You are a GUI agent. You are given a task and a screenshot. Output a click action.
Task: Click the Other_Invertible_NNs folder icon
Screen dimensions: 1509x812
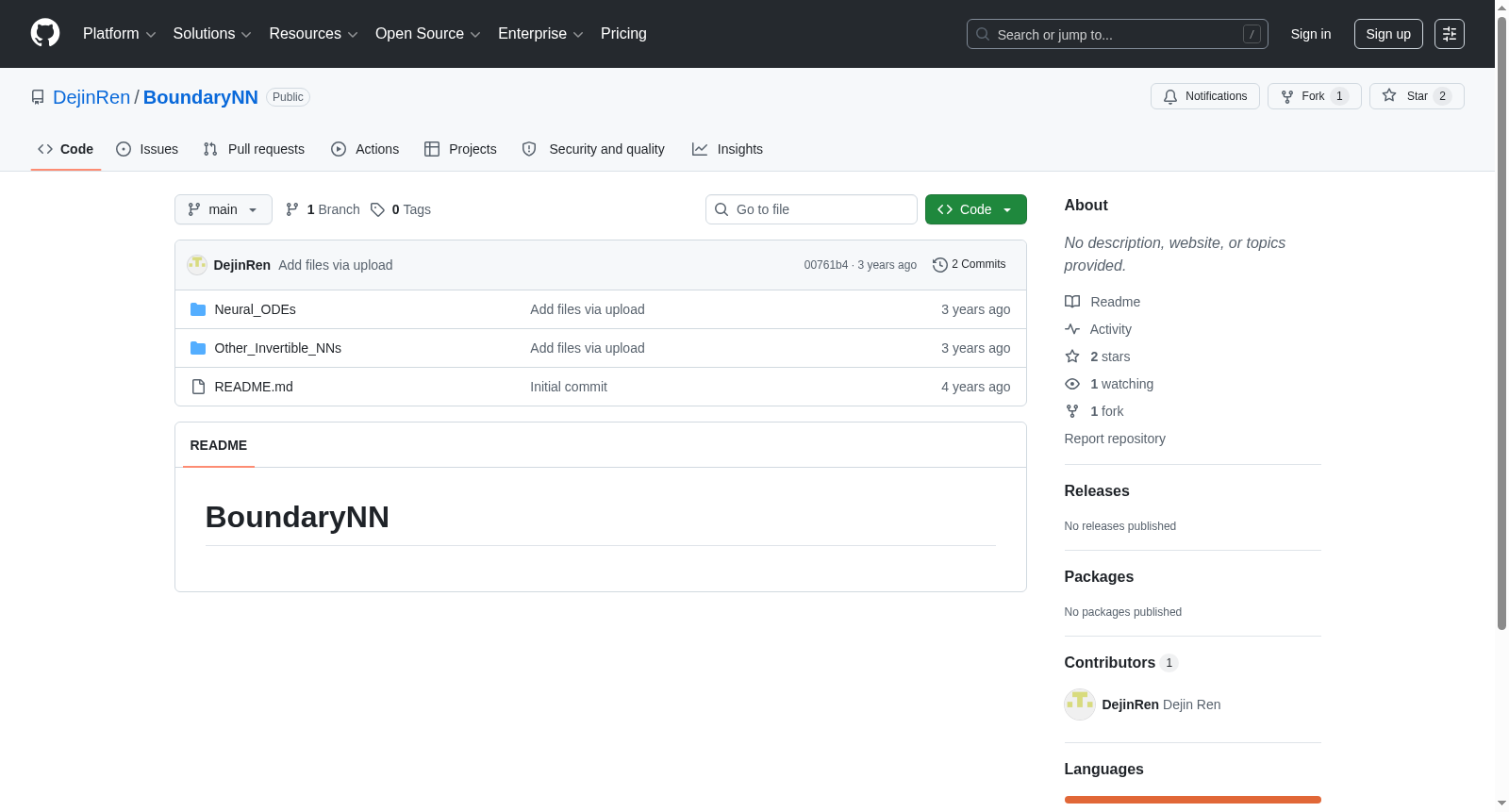click(x=198, y=348)
